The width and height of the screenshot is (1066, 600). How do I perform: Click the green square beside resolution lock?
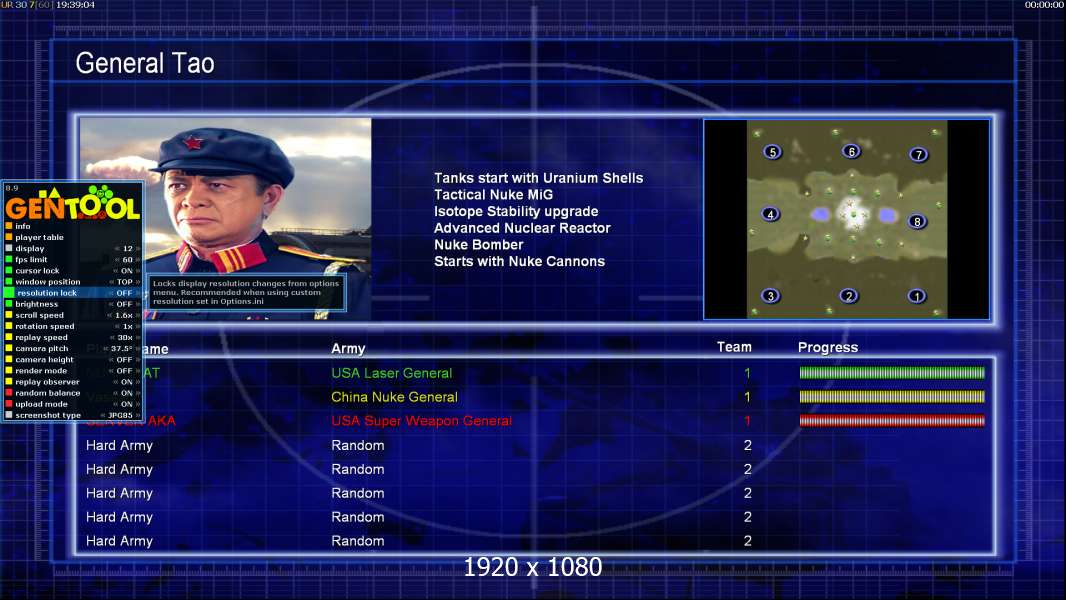9,293
